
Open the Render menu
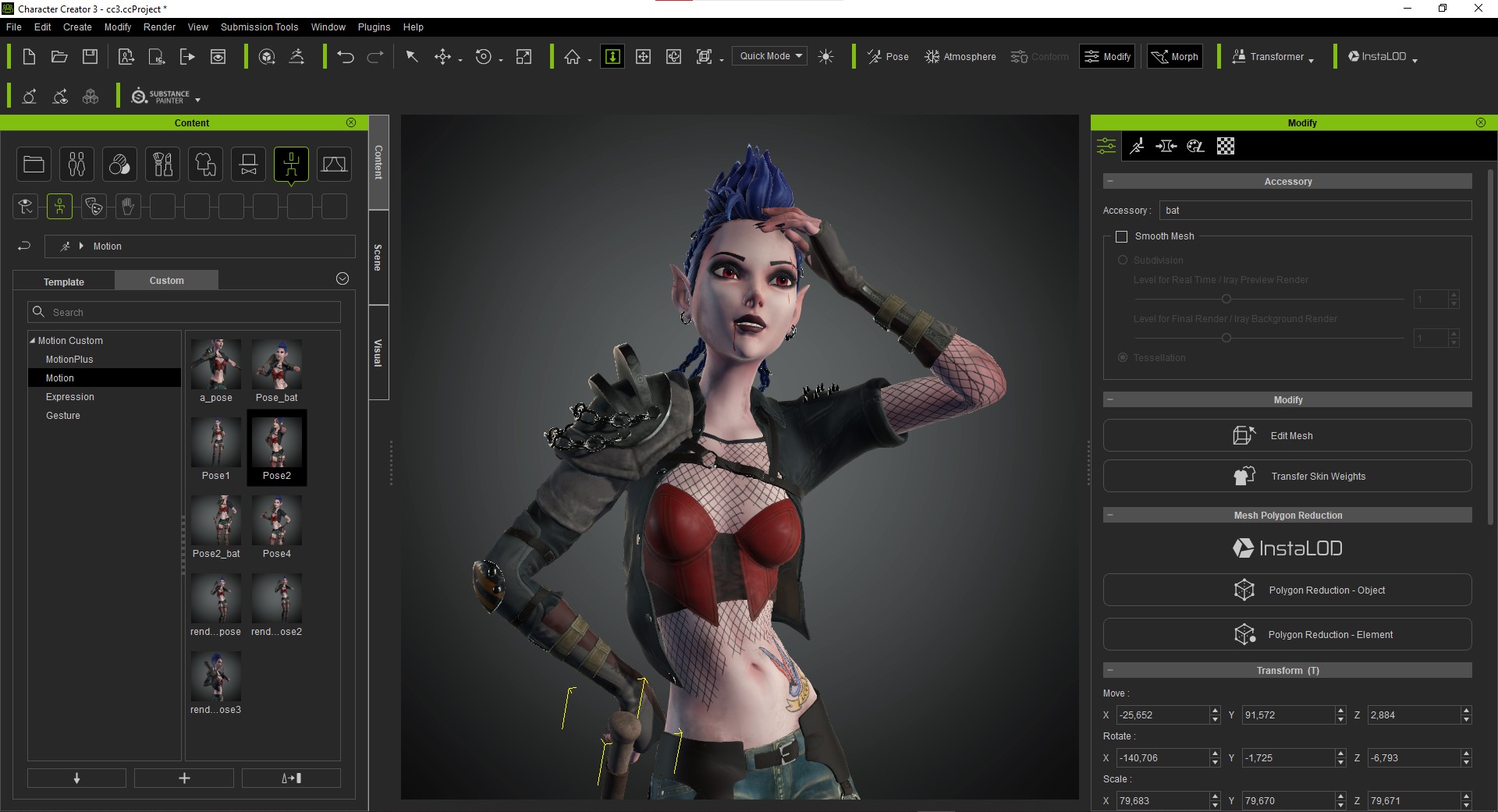coord(159,27)
